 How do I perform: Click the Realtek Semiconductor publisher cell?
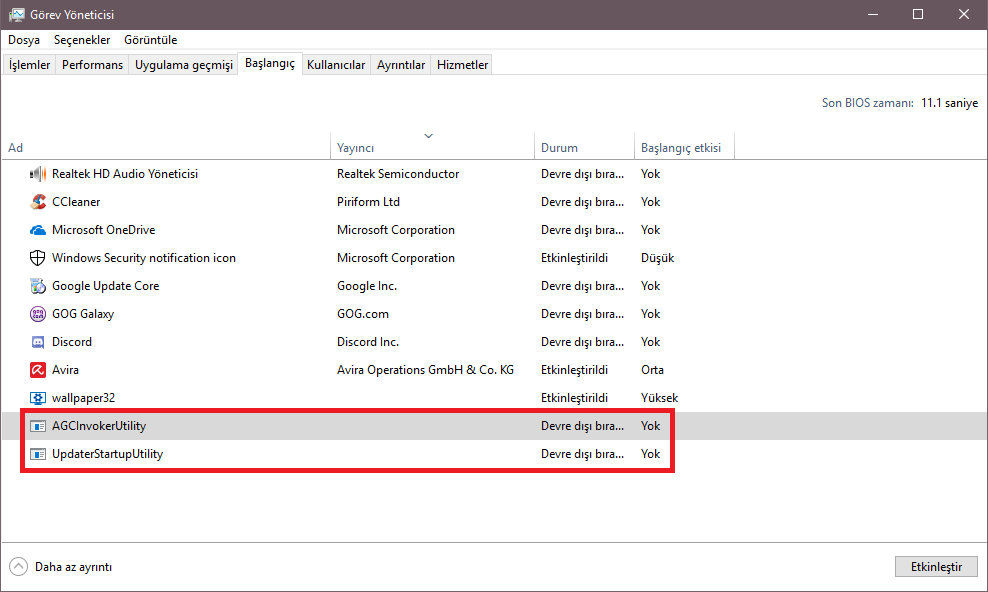pos(398,174)
